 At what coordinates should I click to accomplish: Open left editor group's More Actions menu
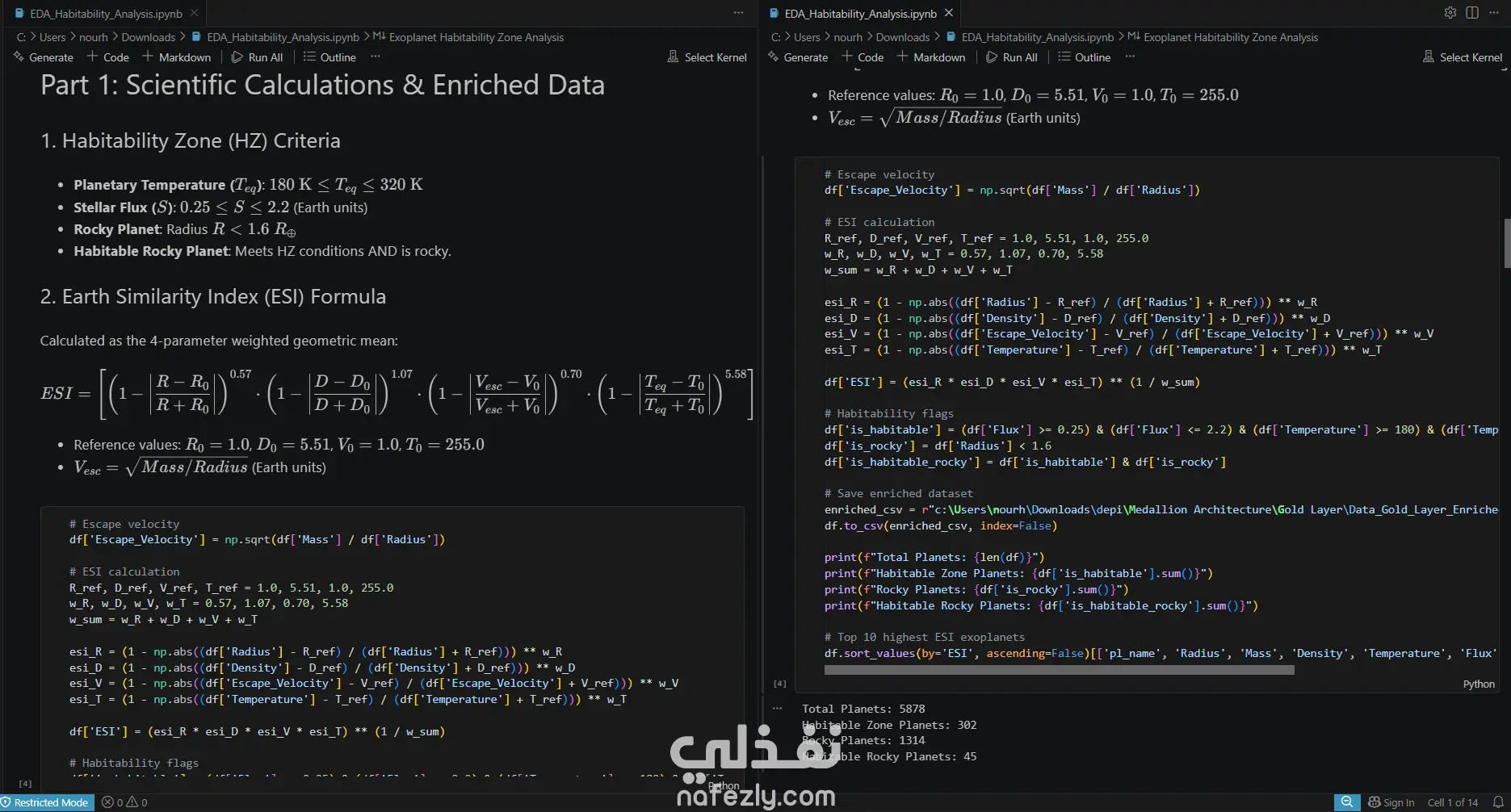coord(738,13)
